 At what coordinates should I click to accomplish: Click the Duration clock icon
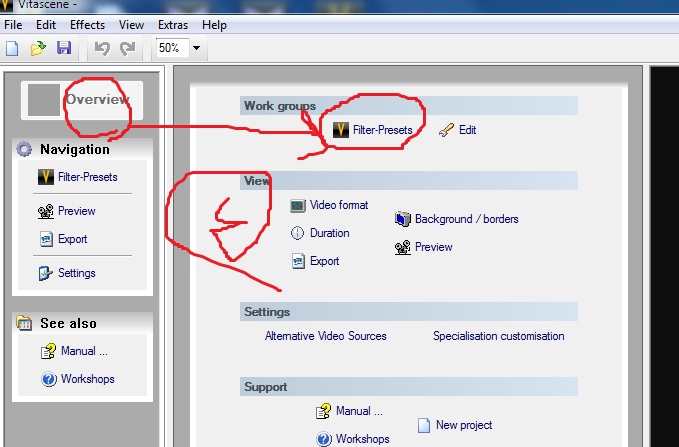pyautogui.click(x=297, y=233)
